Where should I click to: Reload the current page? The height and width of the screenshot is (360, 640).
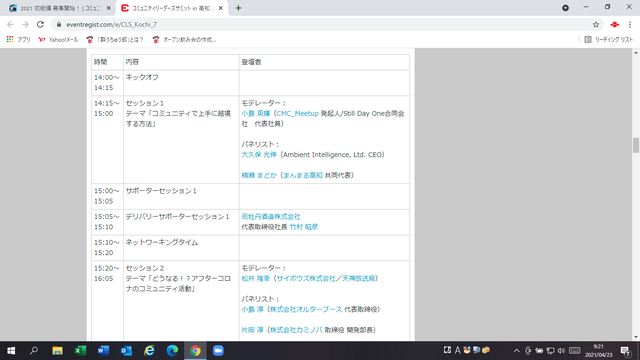tap(40, 24)
